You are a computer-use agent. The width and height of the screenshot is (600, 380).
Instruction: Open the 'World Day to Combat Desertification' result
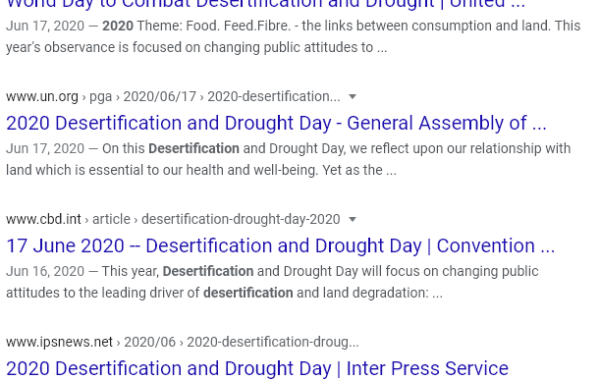click(x=266, y=4)
